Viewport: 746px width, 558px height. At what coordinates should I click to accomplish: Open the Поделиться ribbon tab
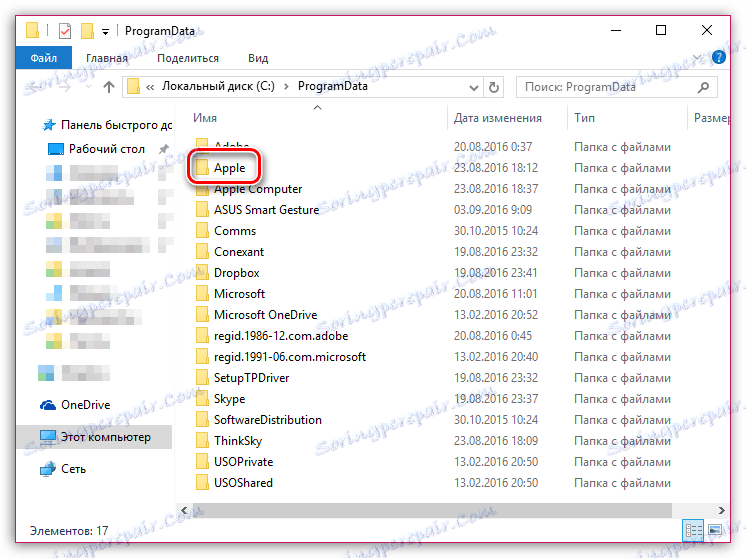(x=188, y=58)
